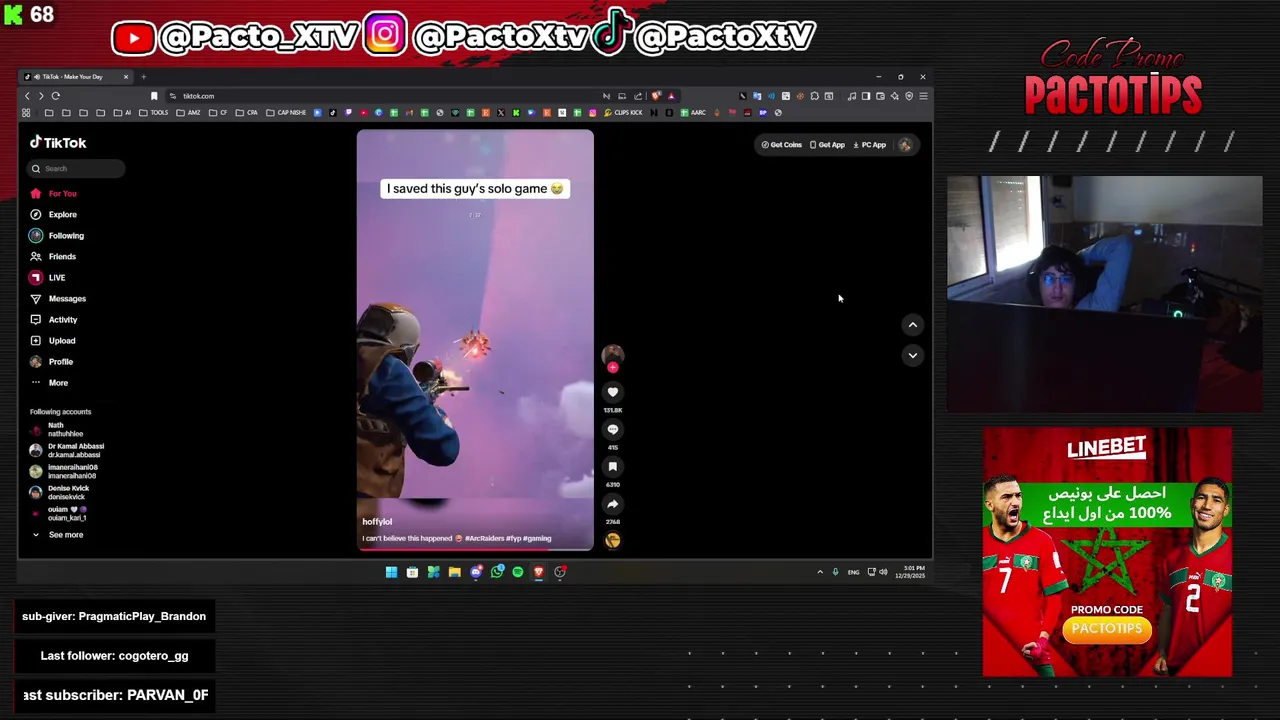Open Profile from the sidebar
This screenshot has width=1280, height=720.
(51, 361)
